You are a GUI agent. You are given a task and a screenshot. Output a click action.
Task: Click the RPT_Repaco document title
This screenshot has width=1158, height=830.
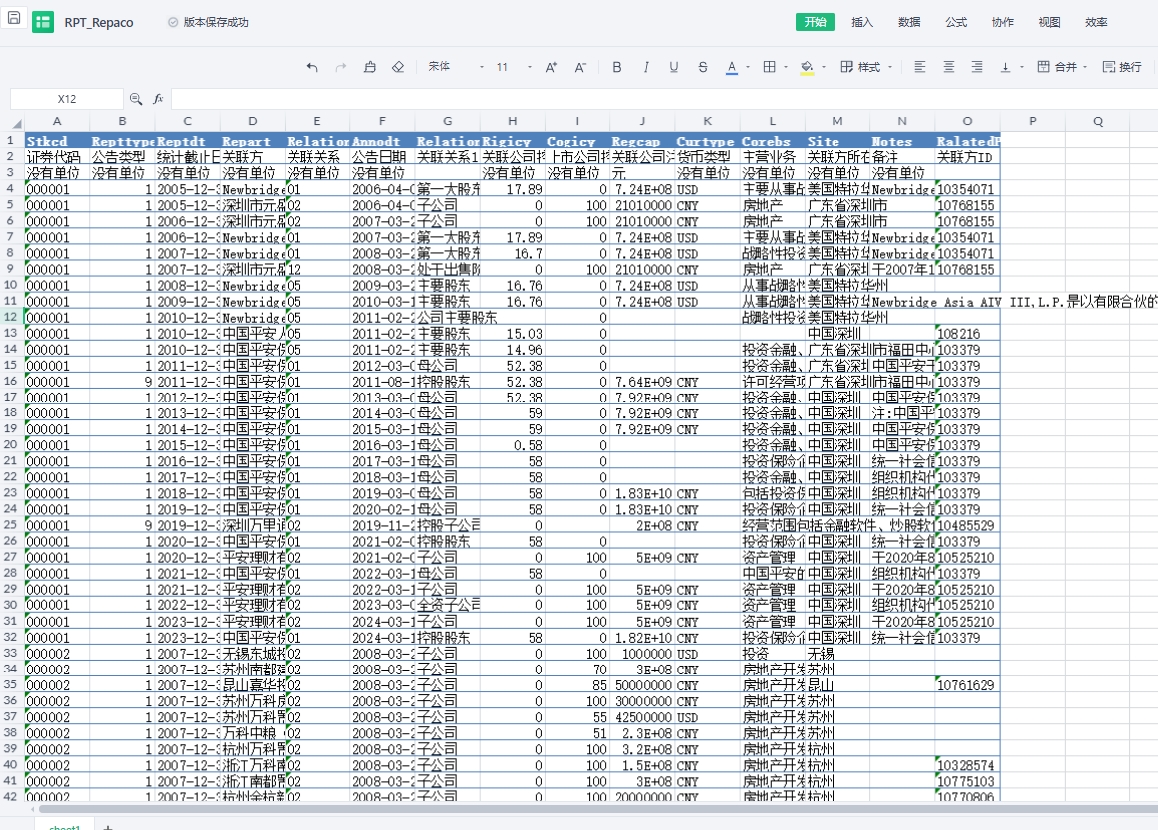99,23
